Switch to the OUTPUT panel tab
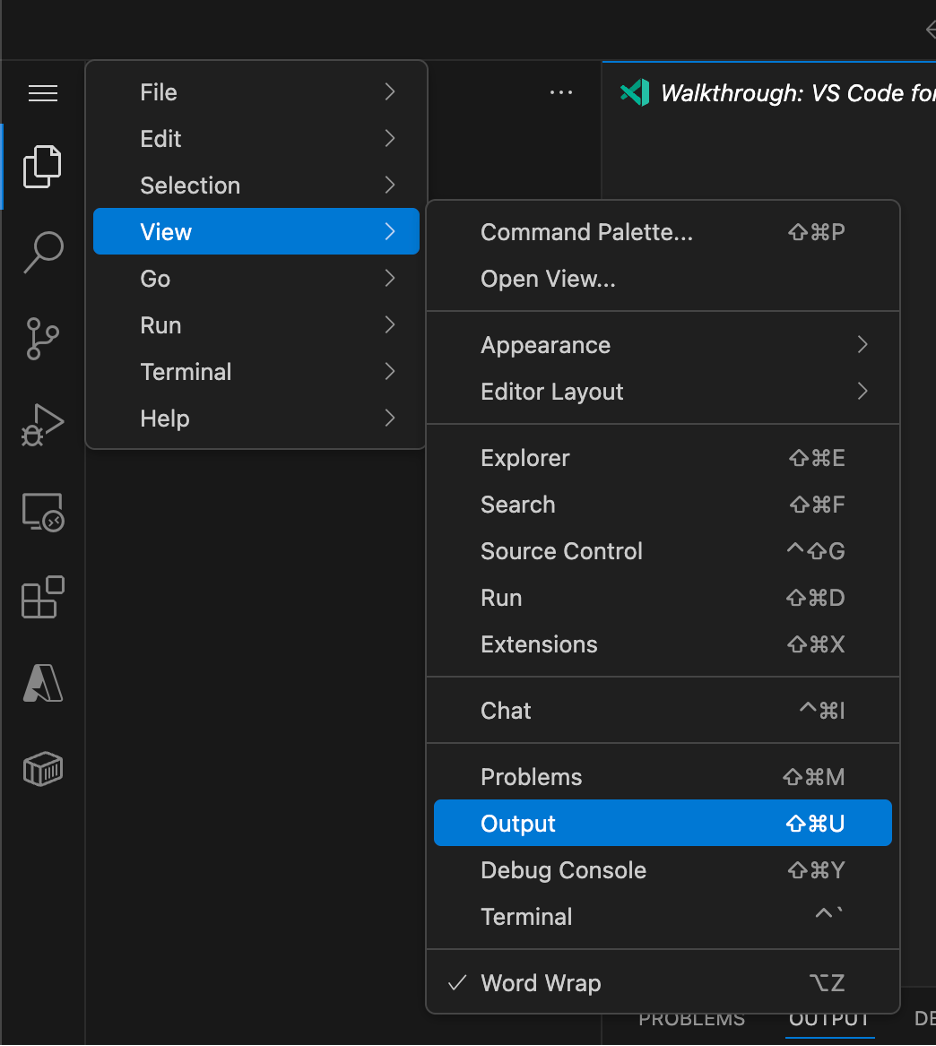 pos(829,1018)
